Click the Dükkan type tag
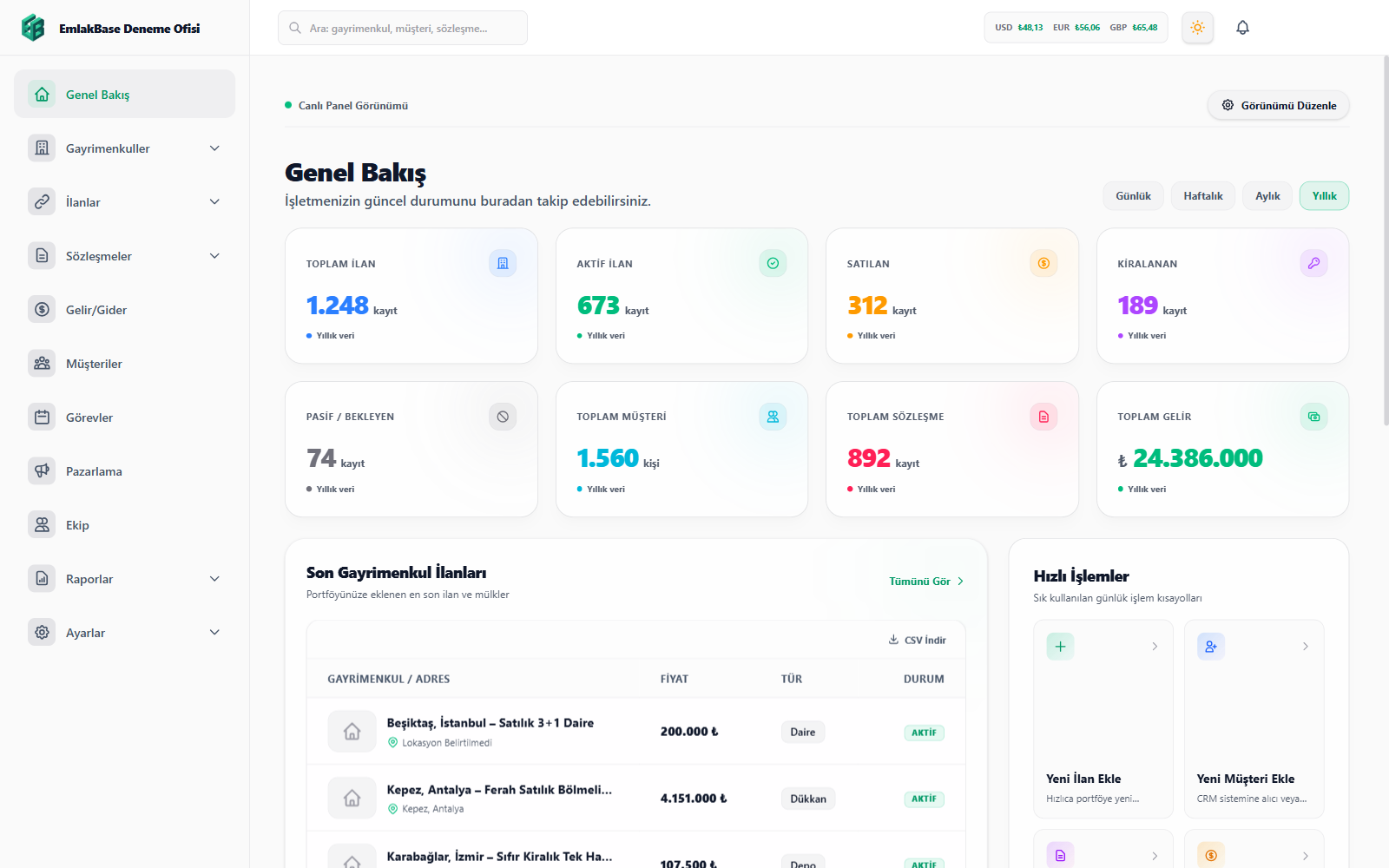Screen dimensions: 1389x868 [x=808, y=799]
